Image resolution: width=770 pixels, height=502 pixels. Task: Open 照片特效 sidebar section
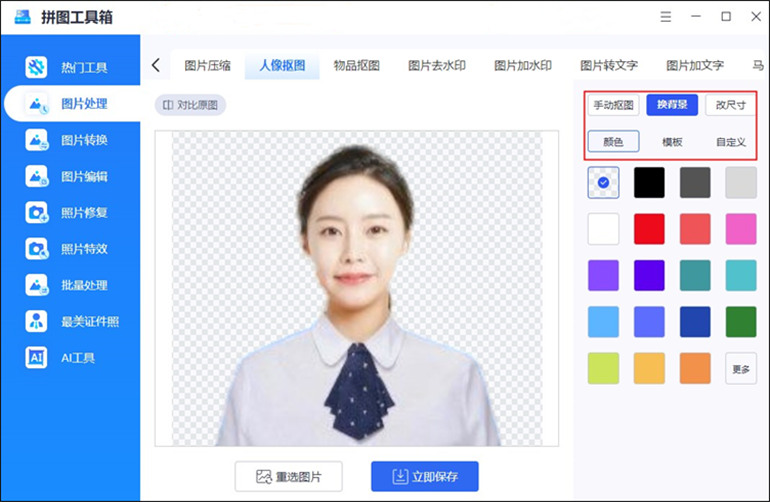coord(71,249)
